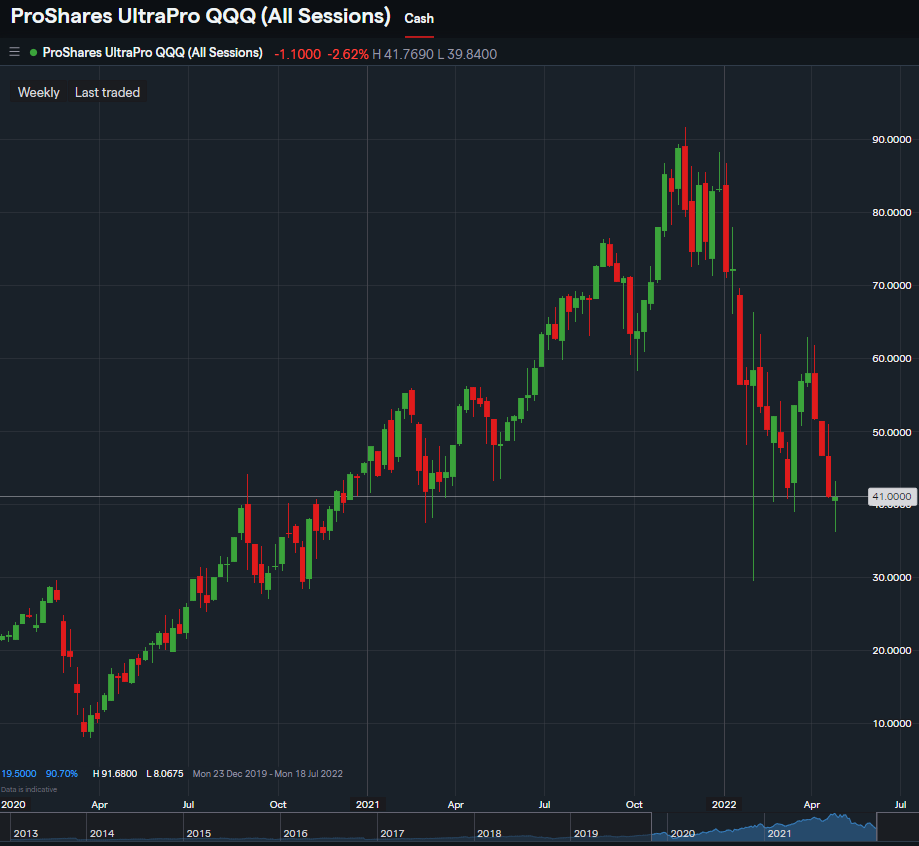Click the -2.62% percentage change in header
This screenshot has width=919, height=846.
point(347,53)
